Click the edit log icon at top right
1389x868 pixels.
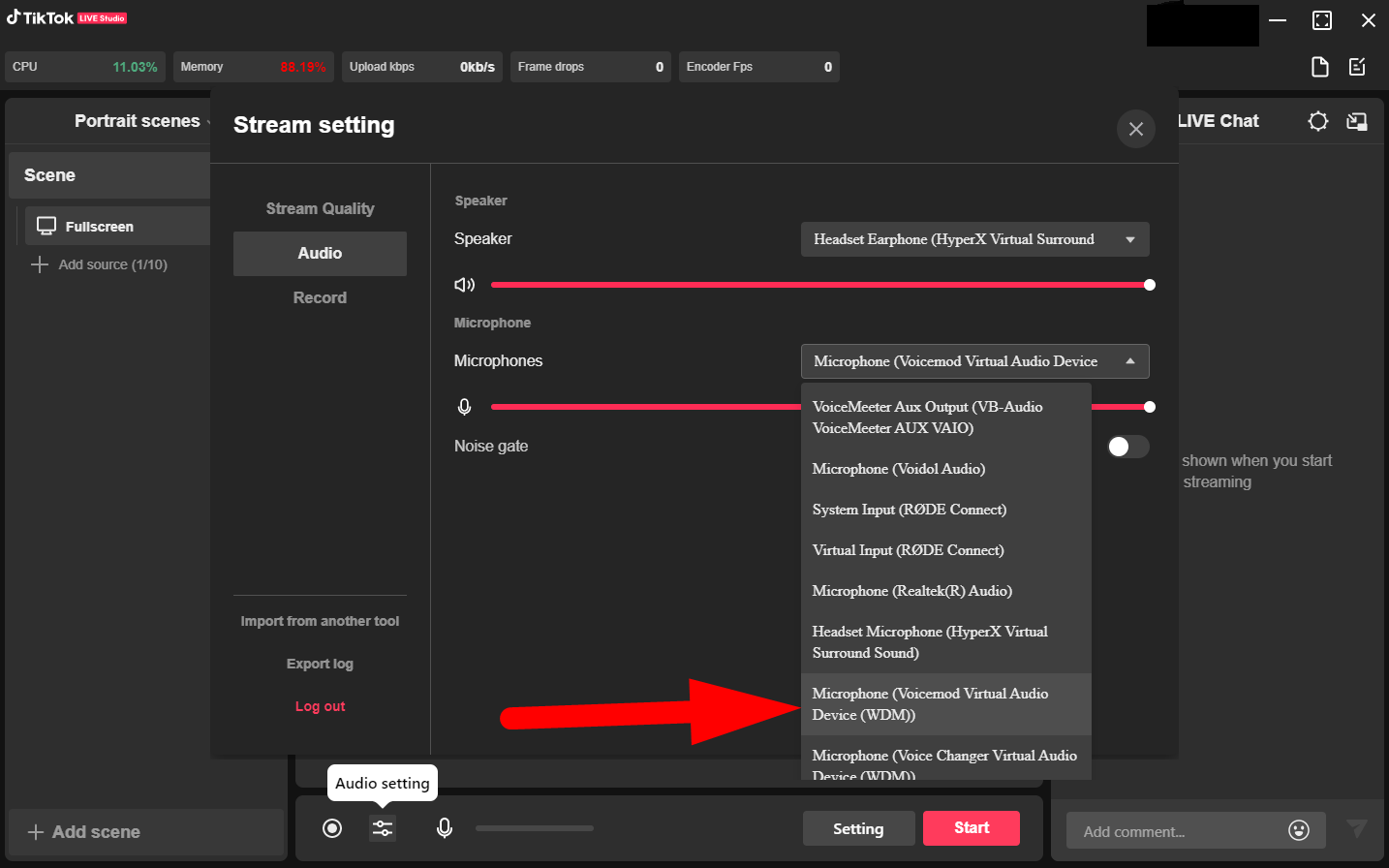(x=1356, y=67)
